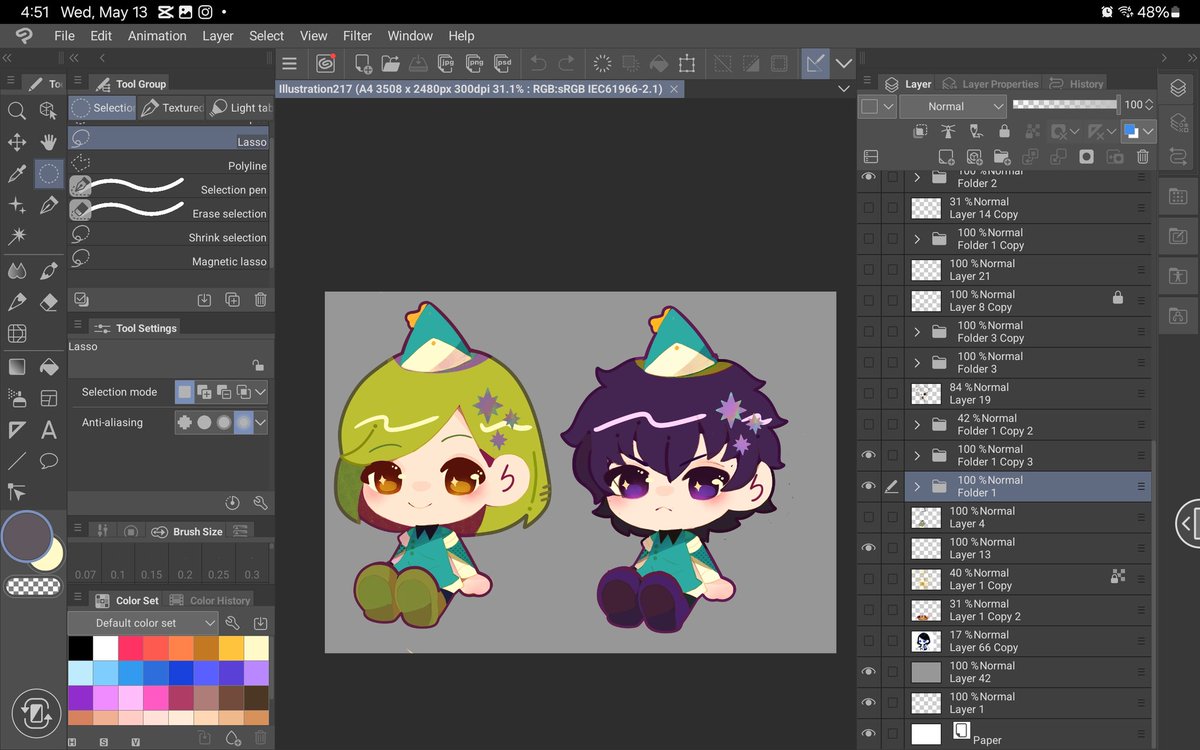Select the Balloon tool
1200x750 pixels.
coord(49,461)
